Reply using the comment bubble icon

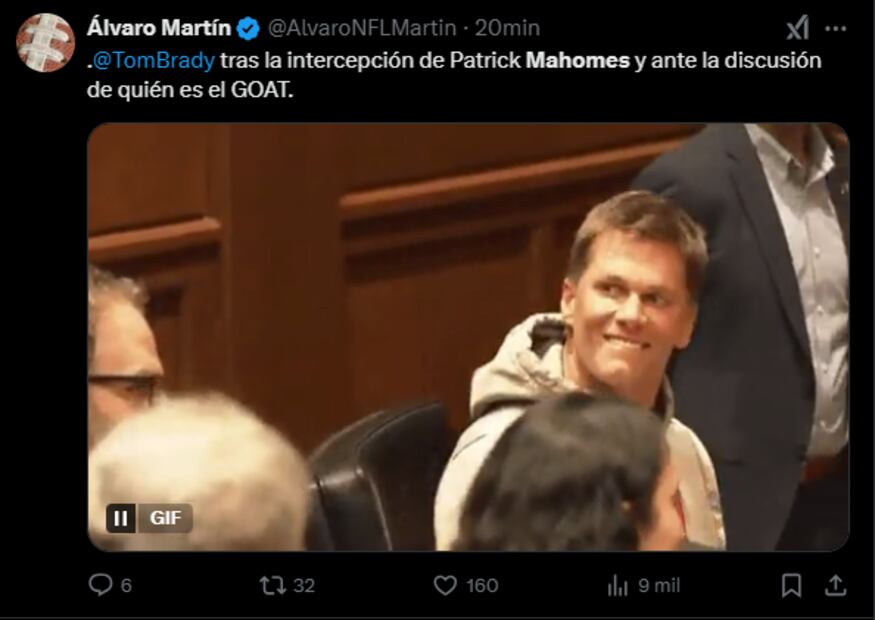tap(100, 585)
